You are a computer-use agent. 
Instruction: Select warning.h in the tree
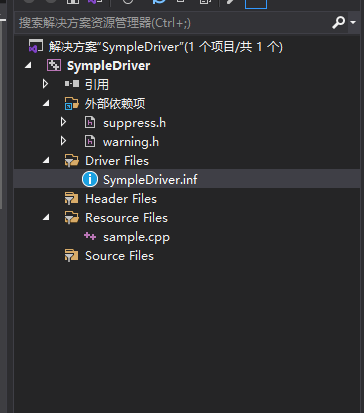point(131,142)
